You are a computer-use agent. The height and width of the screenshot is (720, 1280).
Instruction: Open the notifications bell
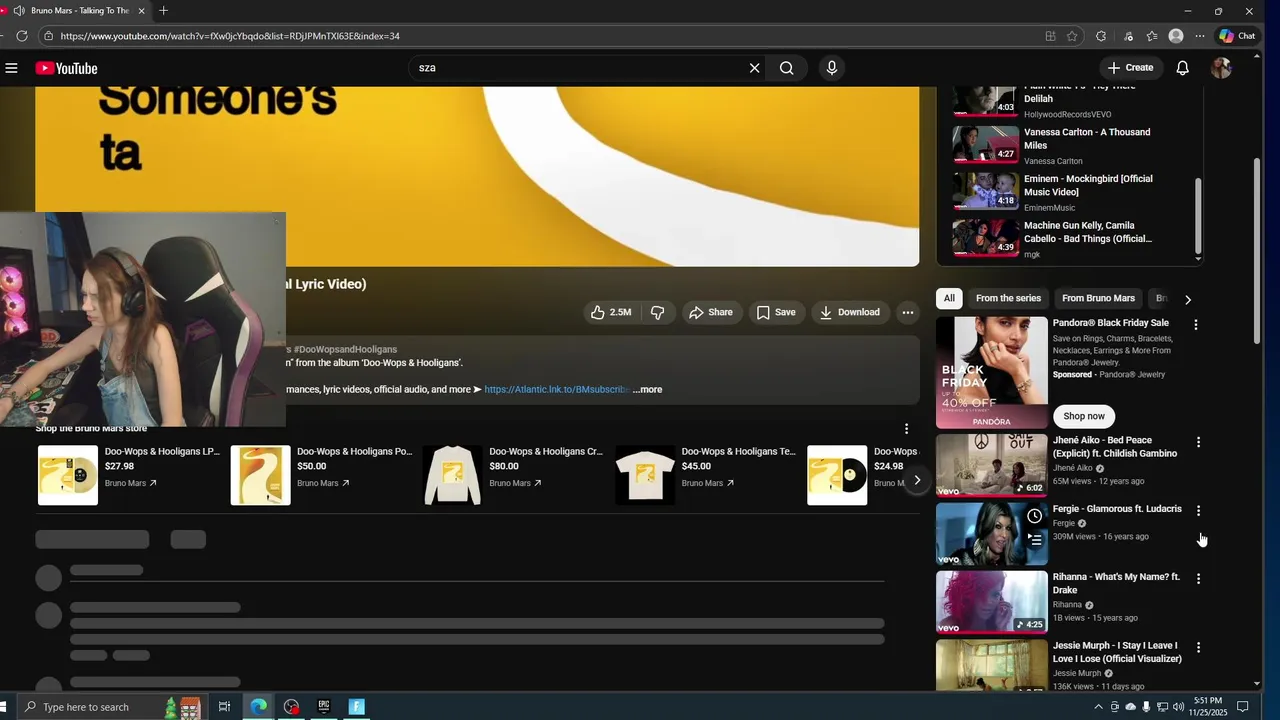[1182, 68]
